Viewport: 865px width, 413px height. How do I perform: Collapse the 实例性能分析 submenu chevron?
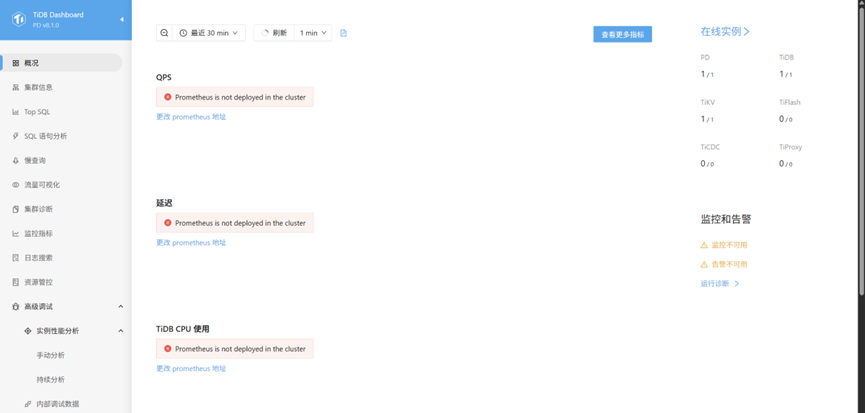(121, 331)
